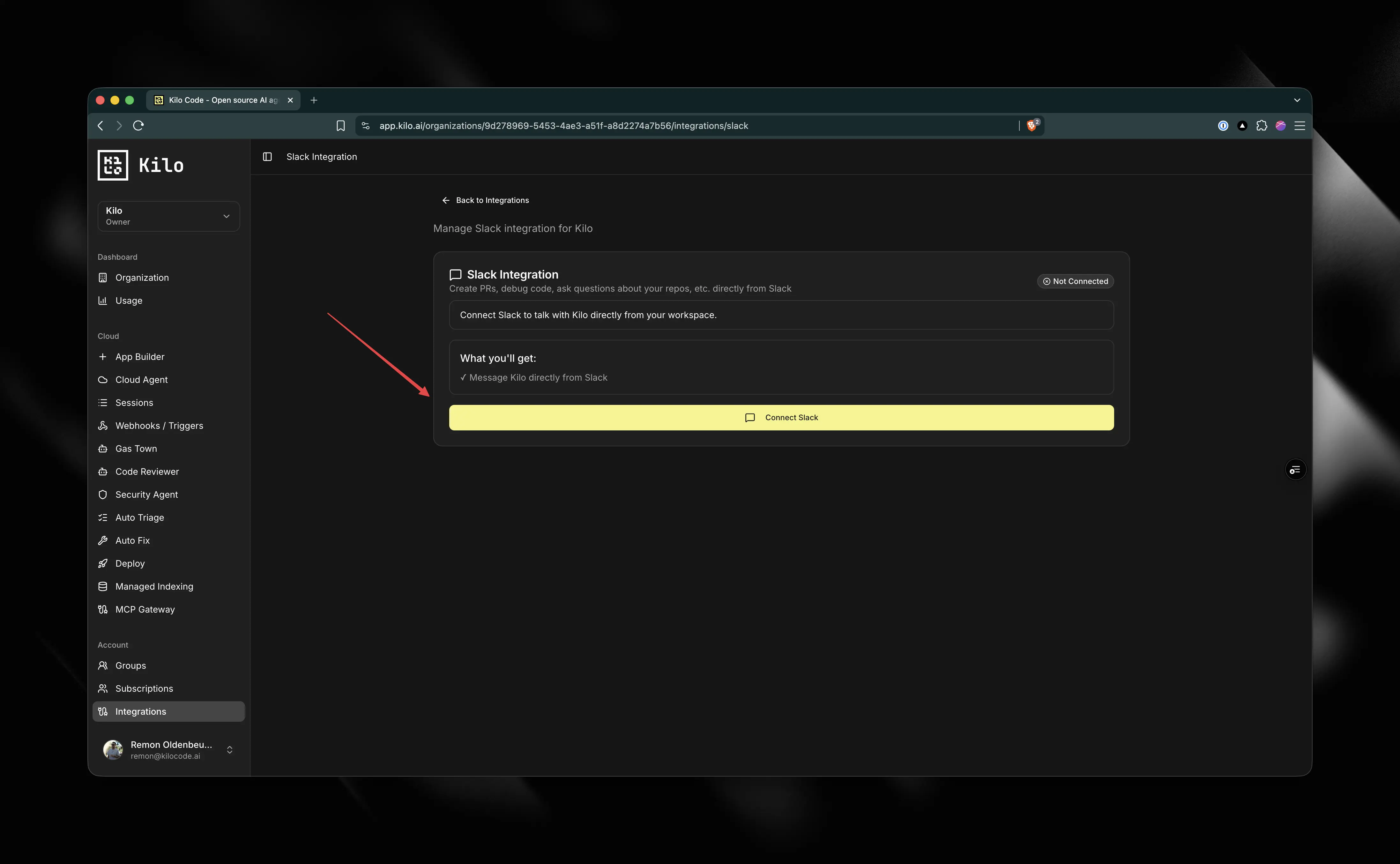Toggle the sidebar panel icon

267,157
